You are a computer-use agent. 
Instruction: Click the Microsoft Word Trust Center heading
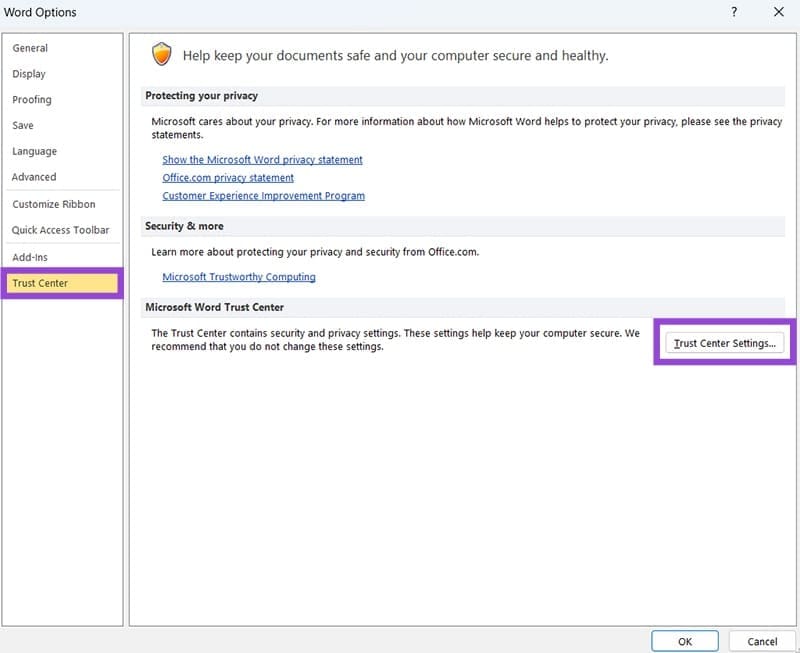tap(214, 307)
